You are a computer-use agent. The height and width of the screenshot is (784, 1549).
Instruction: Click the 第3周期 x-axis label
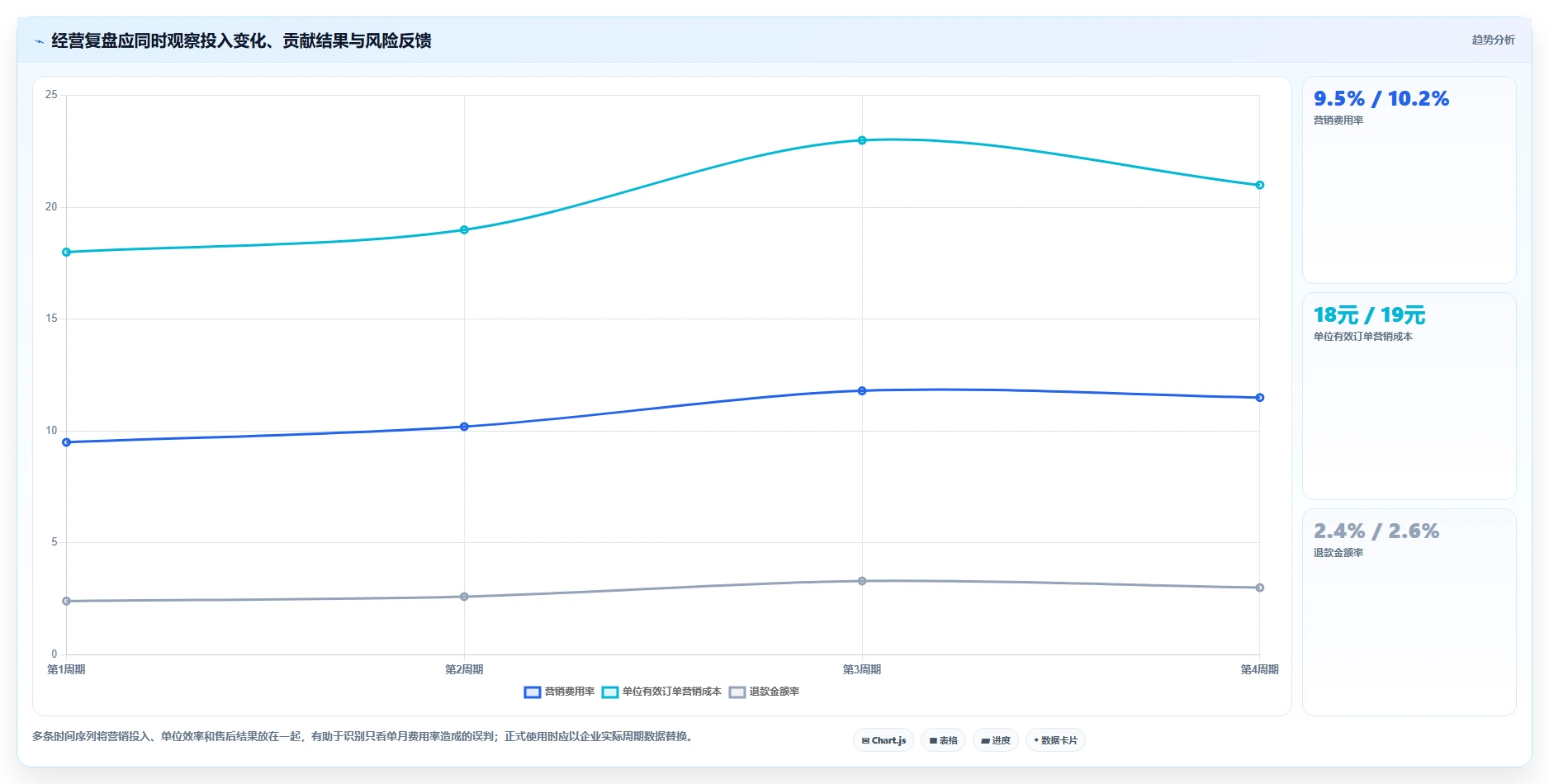coord(862,670)
